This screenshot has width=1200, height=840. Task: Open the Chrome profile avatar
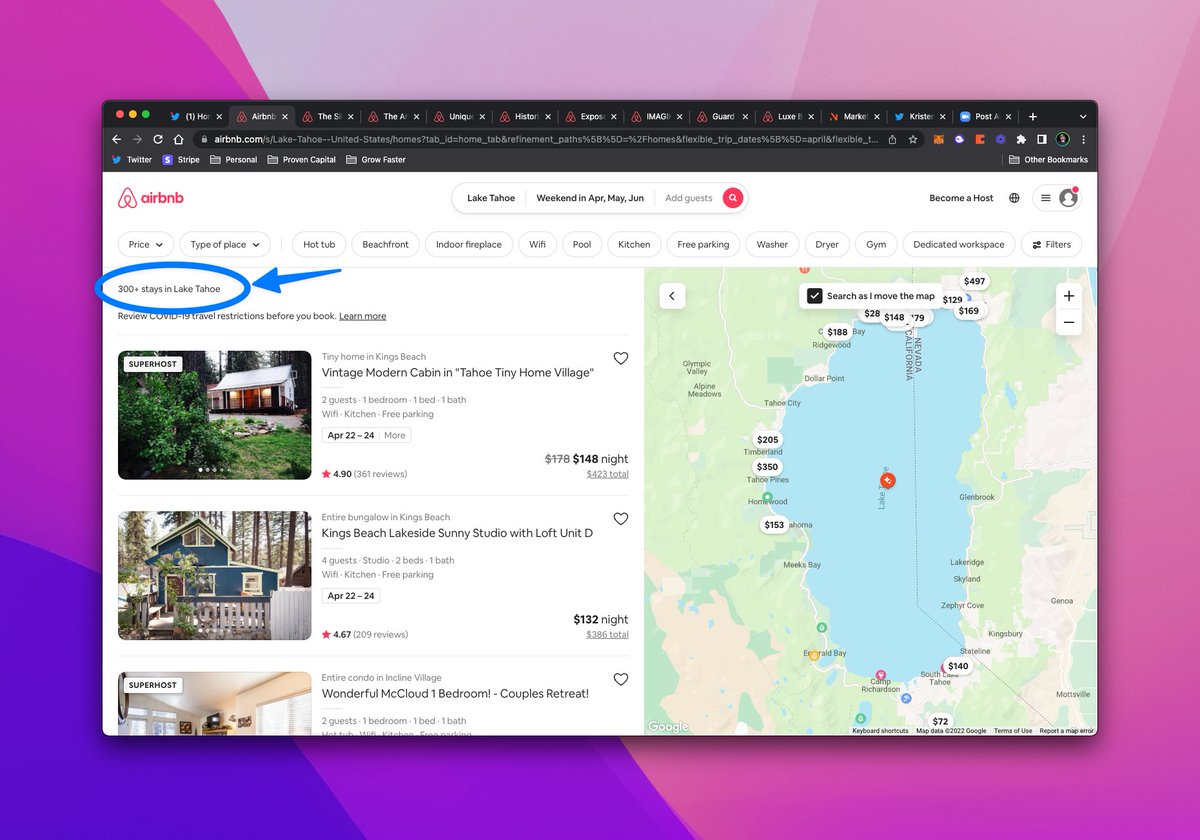[1063, 140]
